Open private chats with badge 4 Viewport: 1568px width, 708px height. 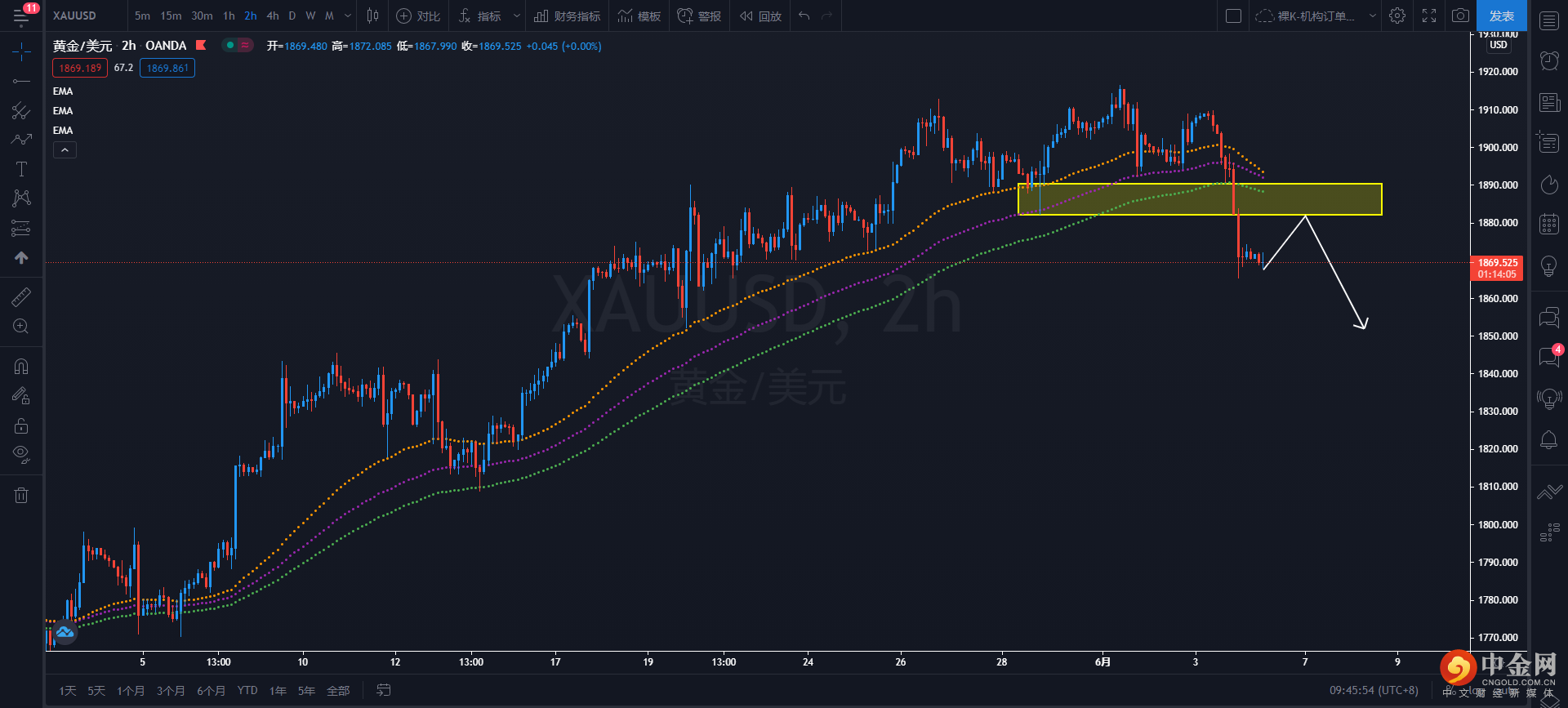coord(1549,356)
